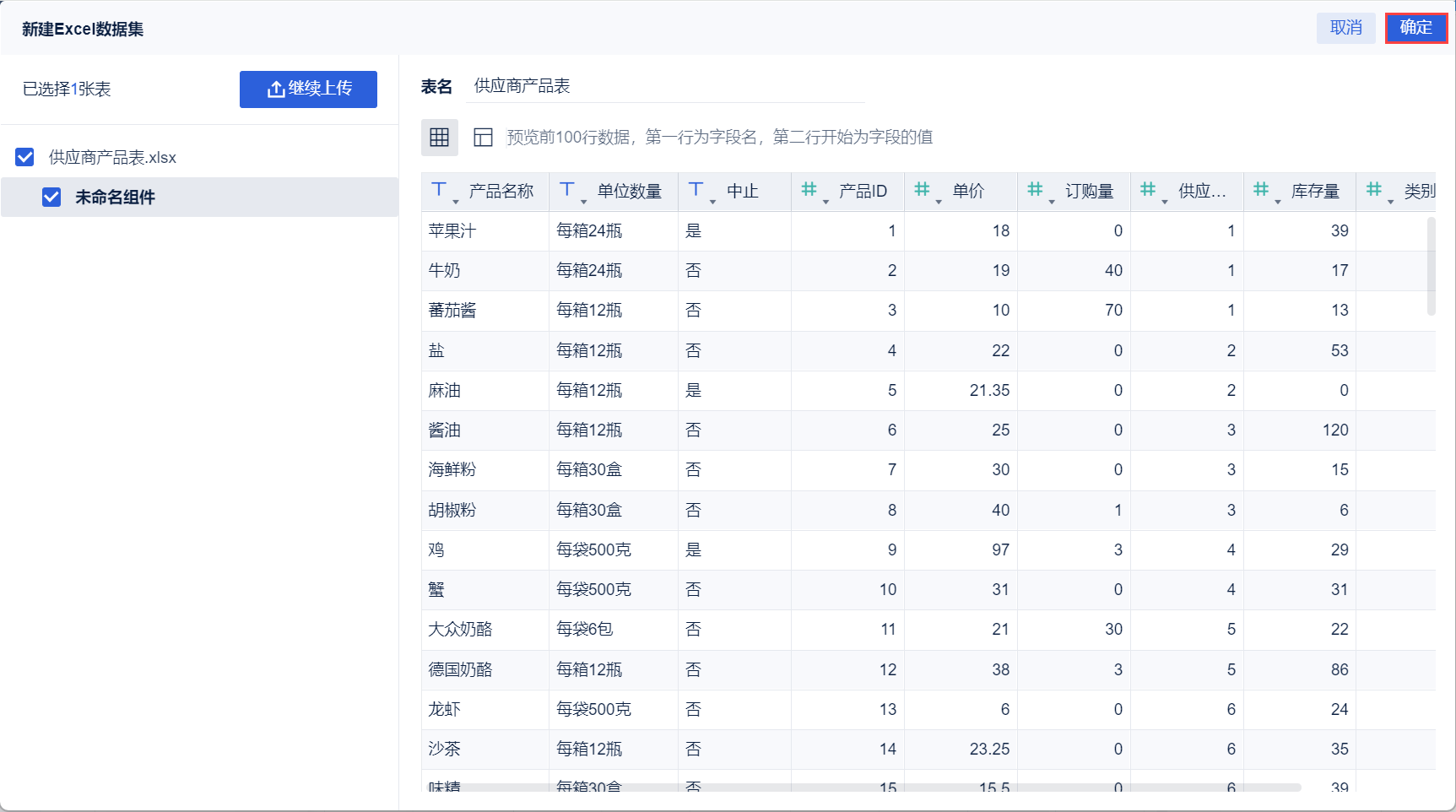Click the 确定 confirm button
The height and width of the screenshot is (812, 1456).
[x=1415, y=28]
